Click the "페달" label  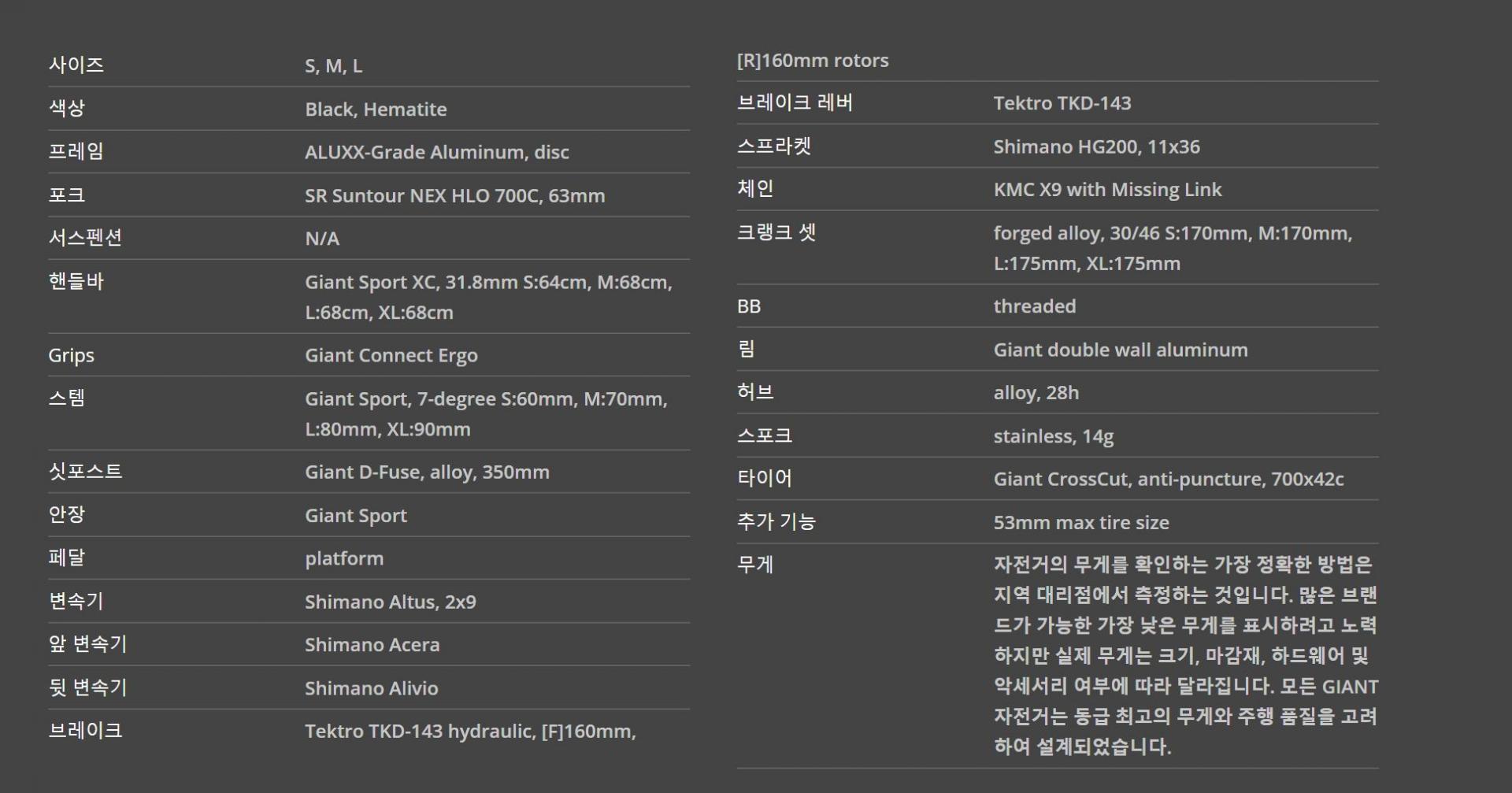click(67, 558)
